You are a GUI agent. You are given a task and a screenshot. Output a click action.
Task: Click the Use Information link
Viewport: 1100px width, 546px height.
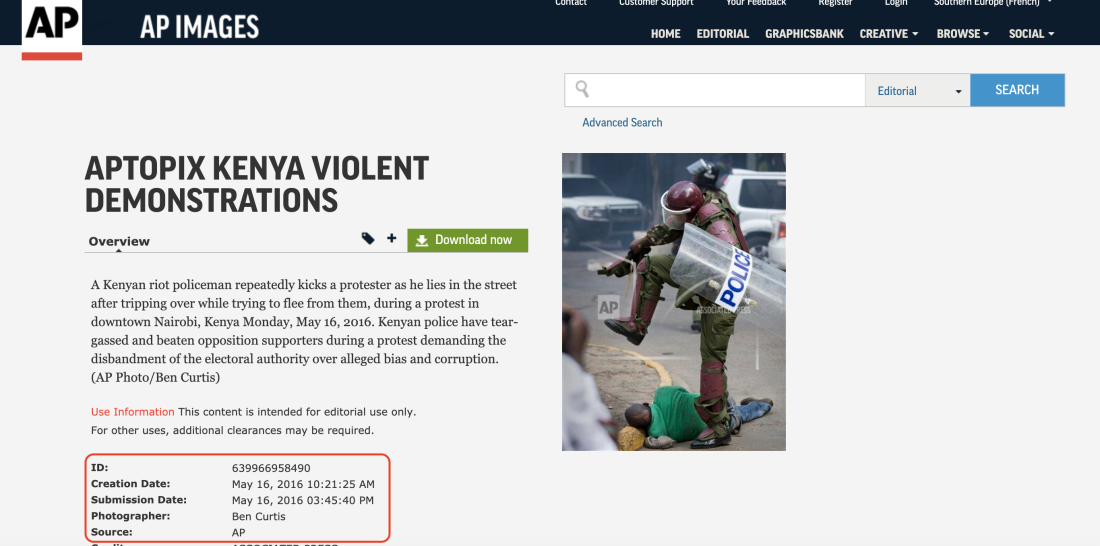pyautogui.click(x=133, y=412)
